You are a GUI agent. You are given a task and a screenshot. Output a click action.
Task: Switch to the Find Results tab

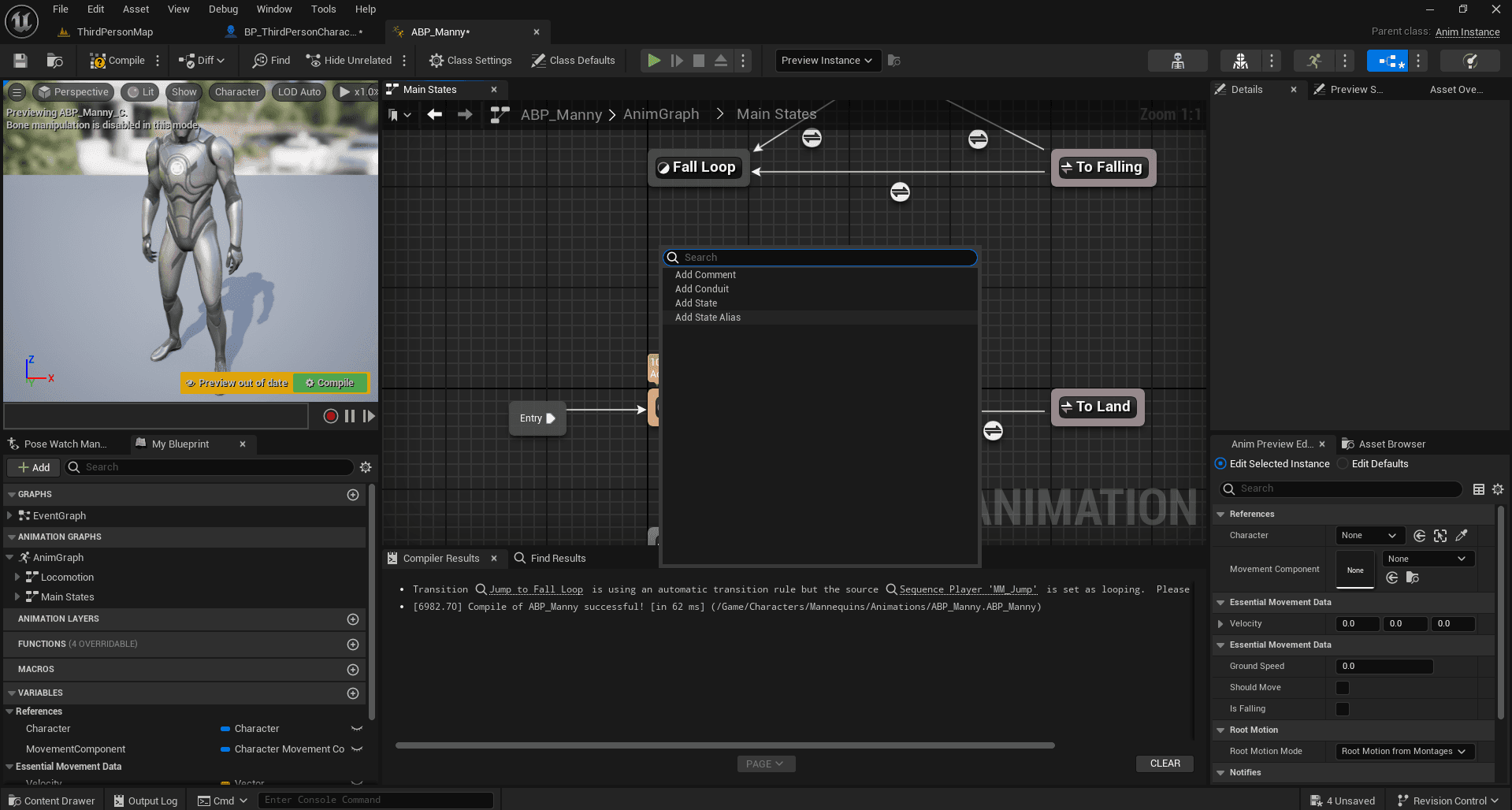[550, 558]
